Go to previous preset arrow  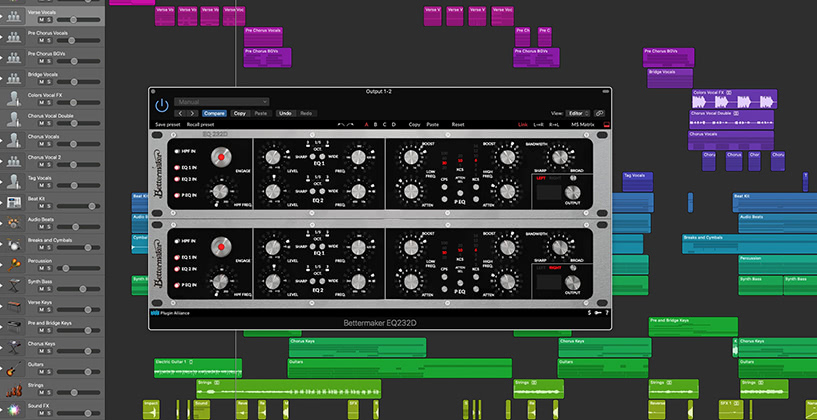[180, 113]
